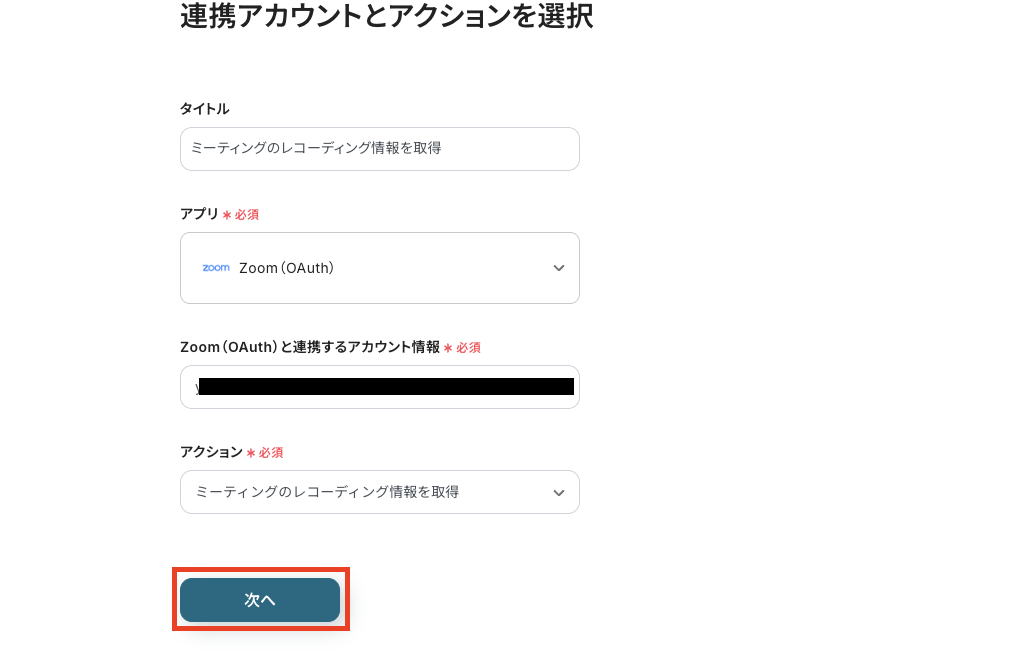Click the required marker after アカウント情報 label
The image size is (1022, 662).
tap(463, 347)
